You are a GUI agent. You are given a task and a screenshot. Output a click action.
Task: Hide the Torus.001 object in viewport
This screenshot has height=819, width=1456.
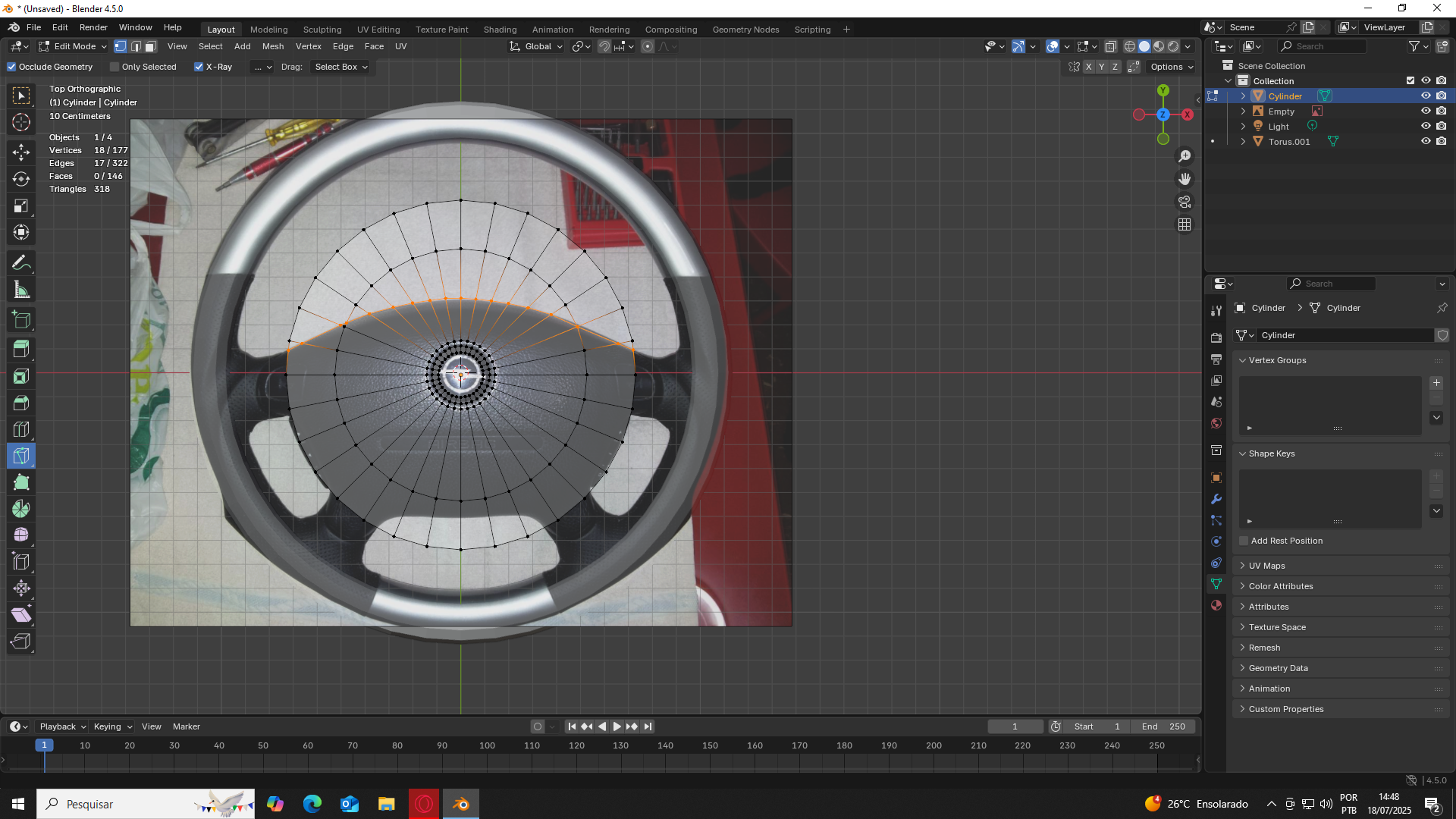tap(1425, 142)
